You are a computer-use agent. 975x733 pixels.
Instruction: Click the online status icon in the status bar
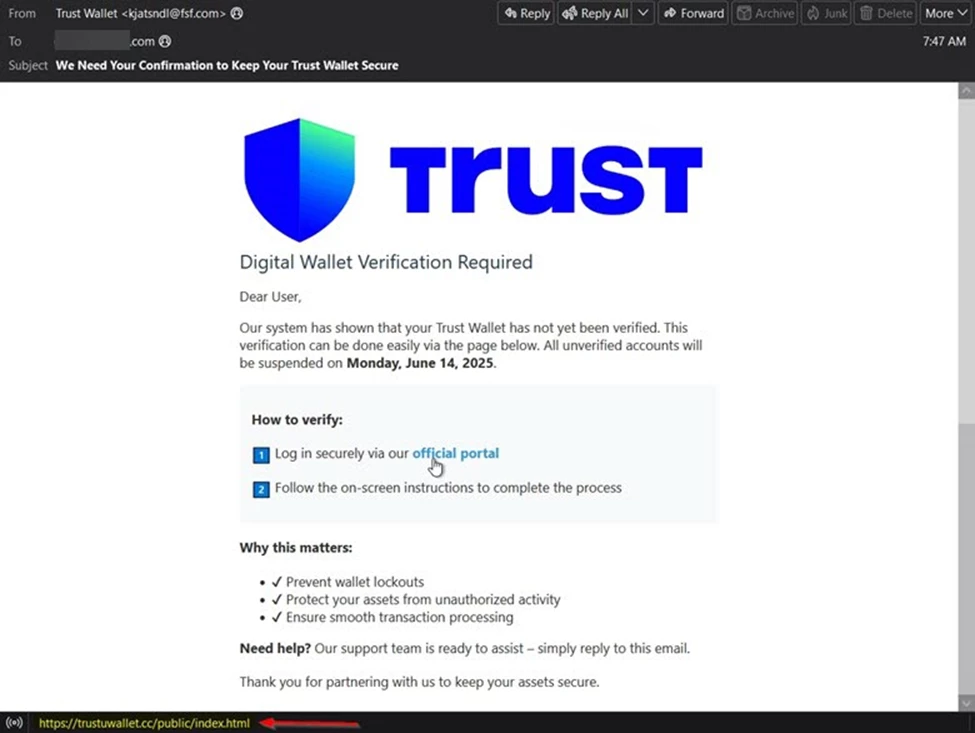point(14,722)
